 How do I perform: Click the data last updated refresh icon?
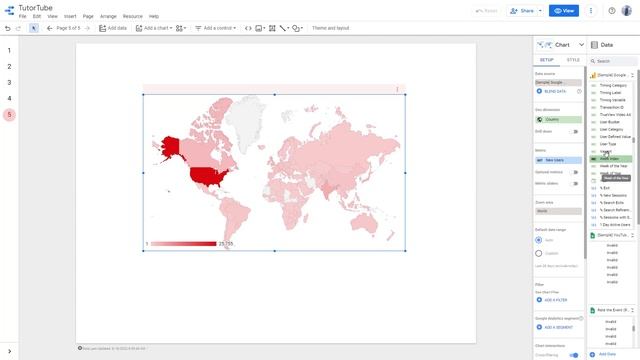coord(80,348)
